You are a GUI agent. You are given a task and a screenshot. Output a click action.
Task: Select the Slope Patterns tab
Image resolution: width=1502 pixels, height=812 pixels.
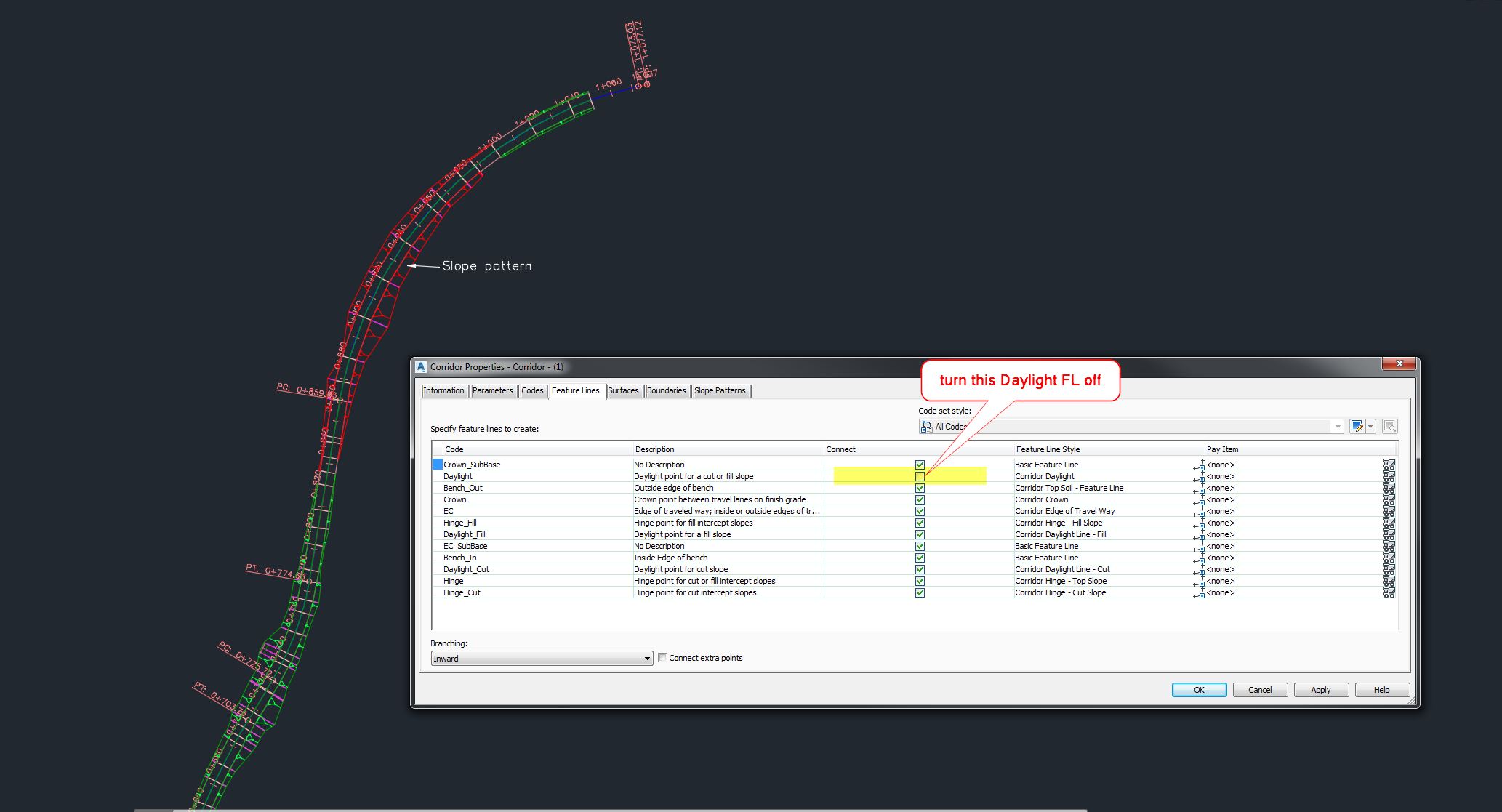pyautogui.click(x=720, y=390)
